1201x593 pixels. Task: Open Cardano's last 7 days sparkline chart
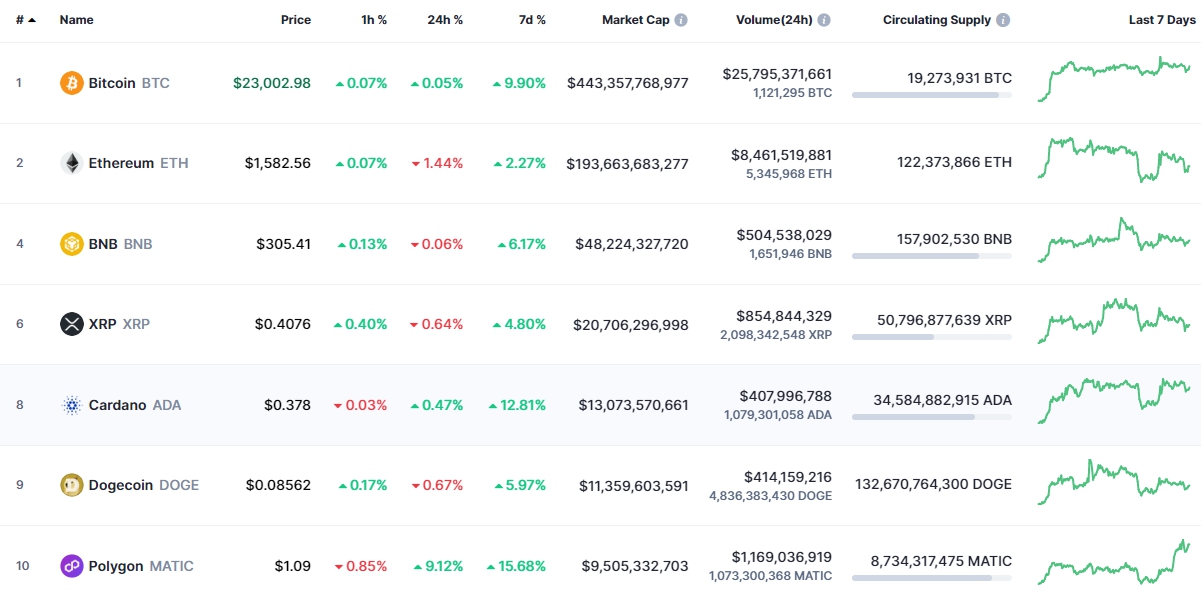coord(1115,401)
